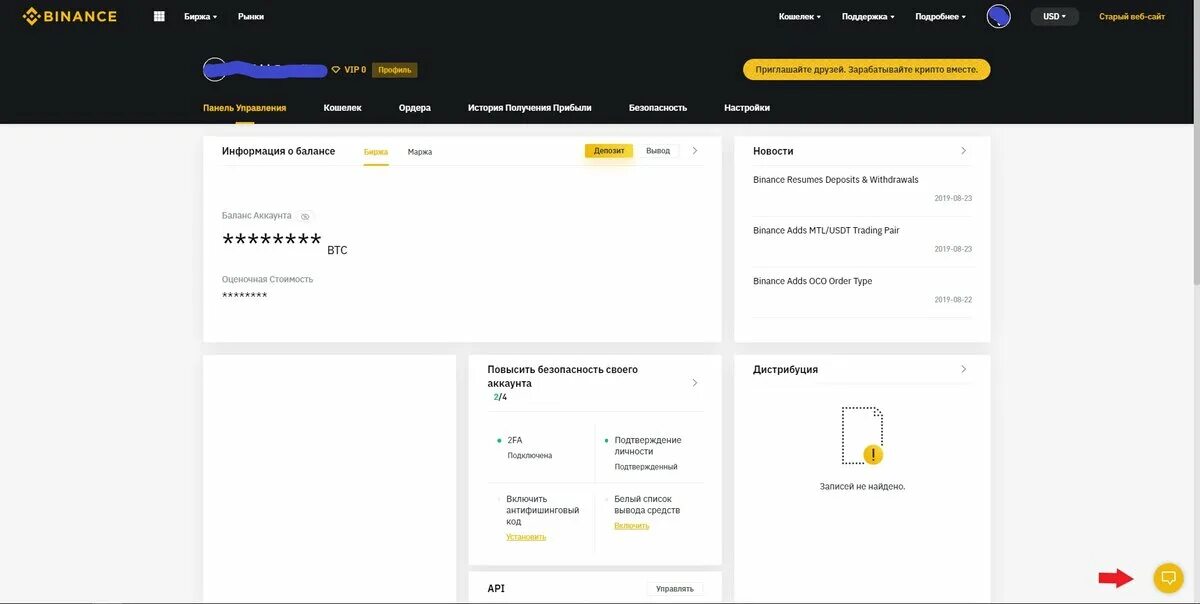The width and height of the screenshot is (1200, 604).
Task: Click the Депозит button
Action: pyautogui.click(x=609, y=151)
